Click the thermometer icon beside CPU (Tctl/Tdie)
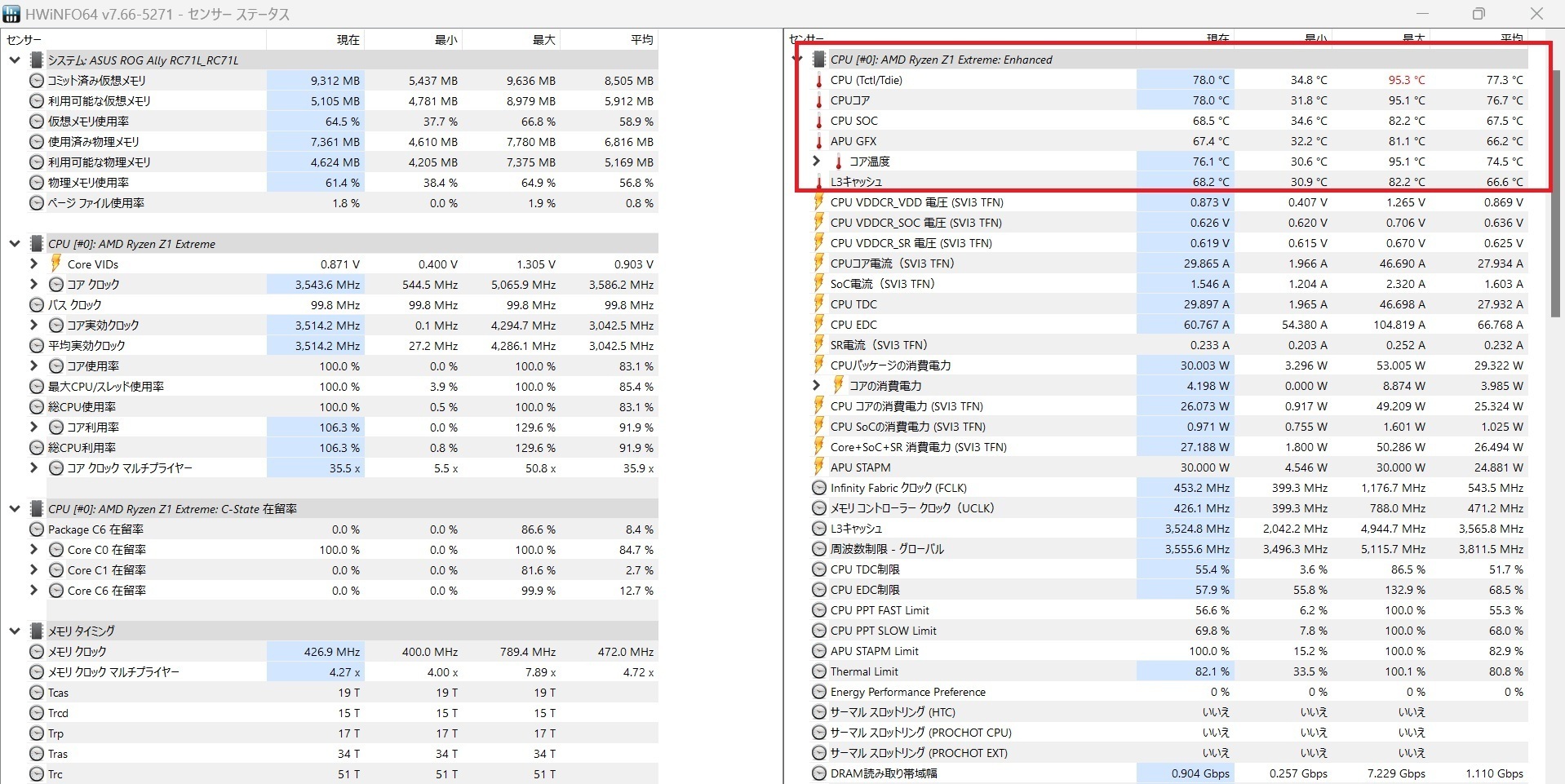 tap(819, 80)
